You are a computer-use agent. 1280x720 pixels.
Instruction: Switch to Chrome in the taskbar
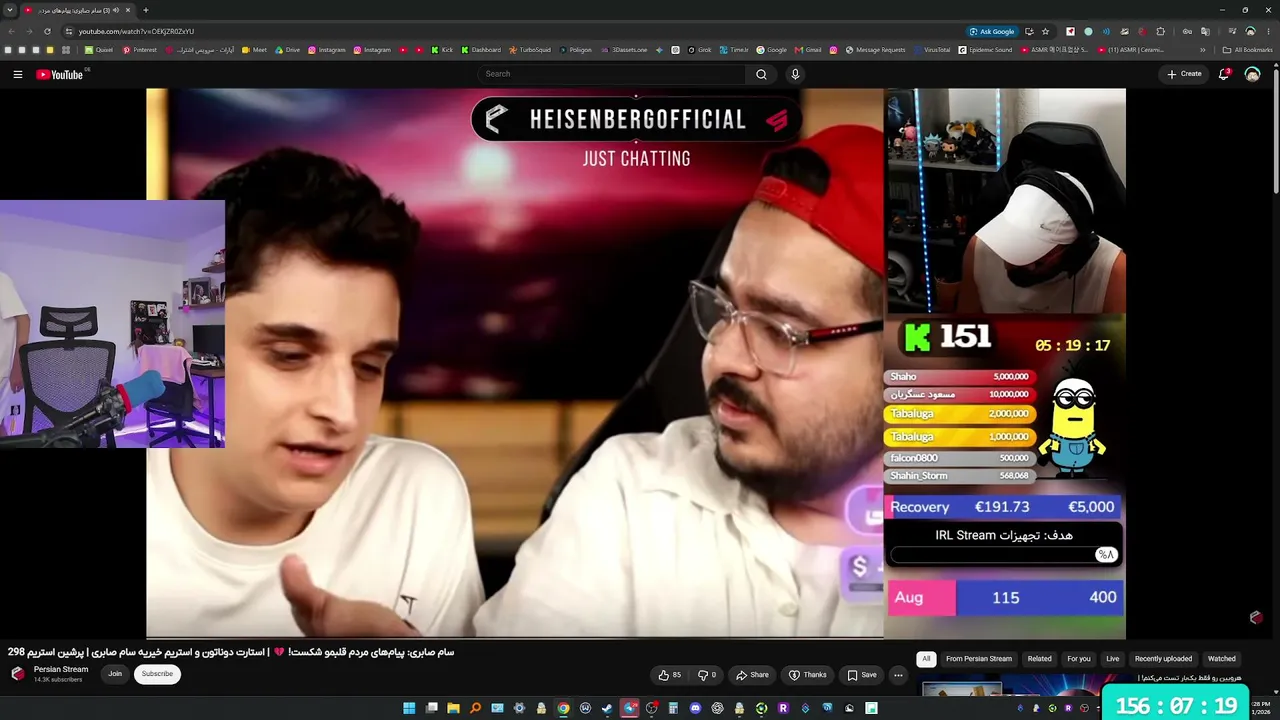point(563,708)
